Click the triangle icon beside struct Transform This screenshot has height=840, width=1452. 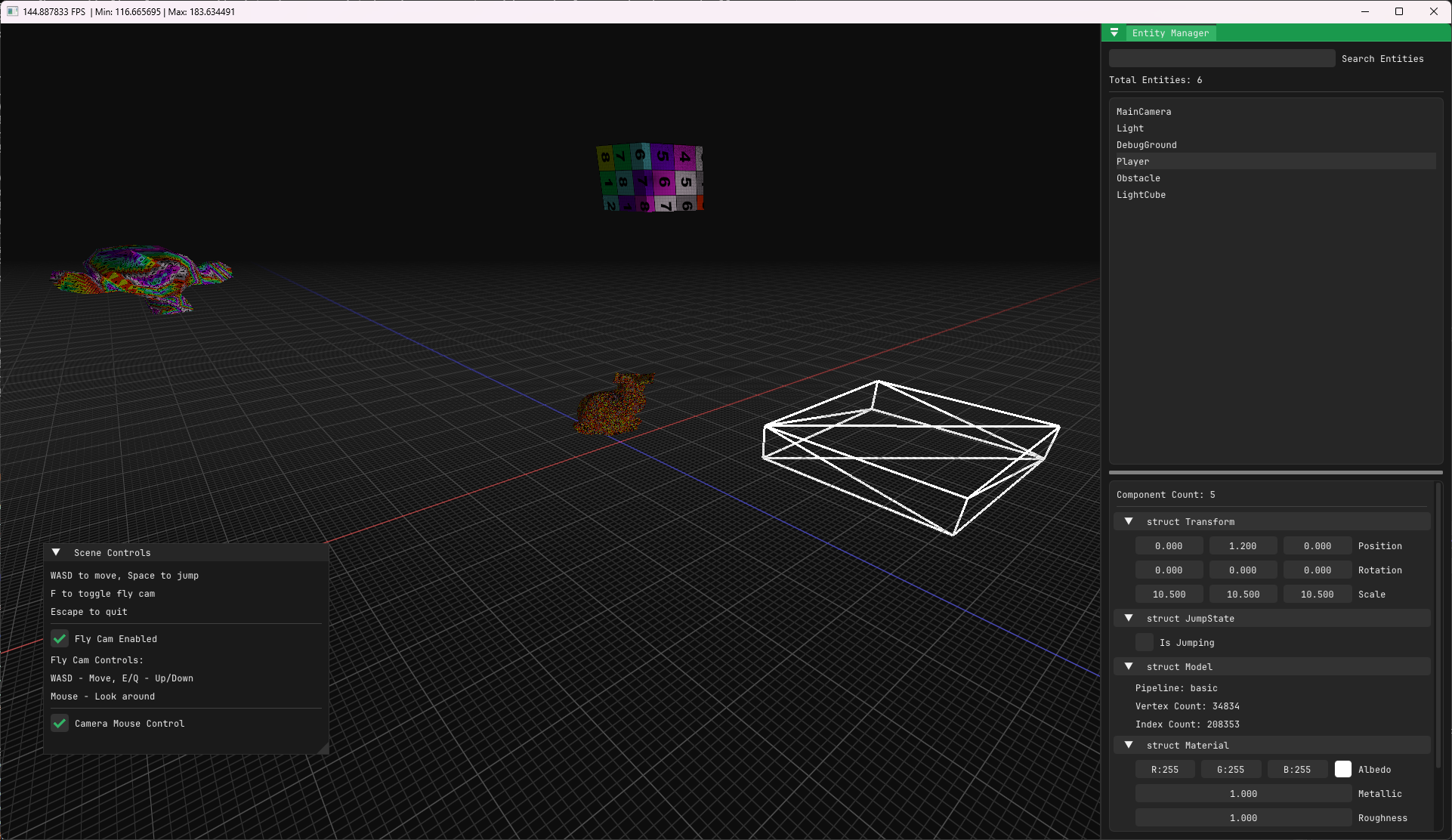pyautogui.click(x=1129, y=520)
